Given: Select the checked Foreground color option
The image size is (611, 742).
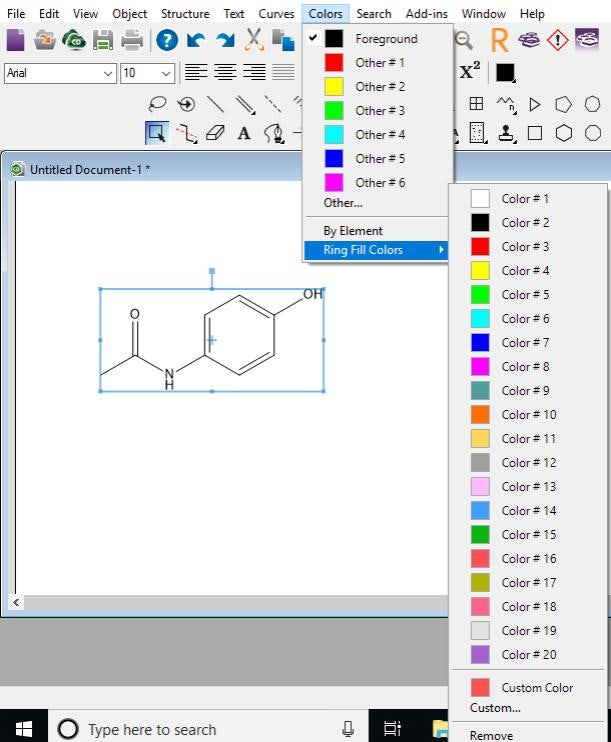Looking at the screenshot, I should 377,39.
